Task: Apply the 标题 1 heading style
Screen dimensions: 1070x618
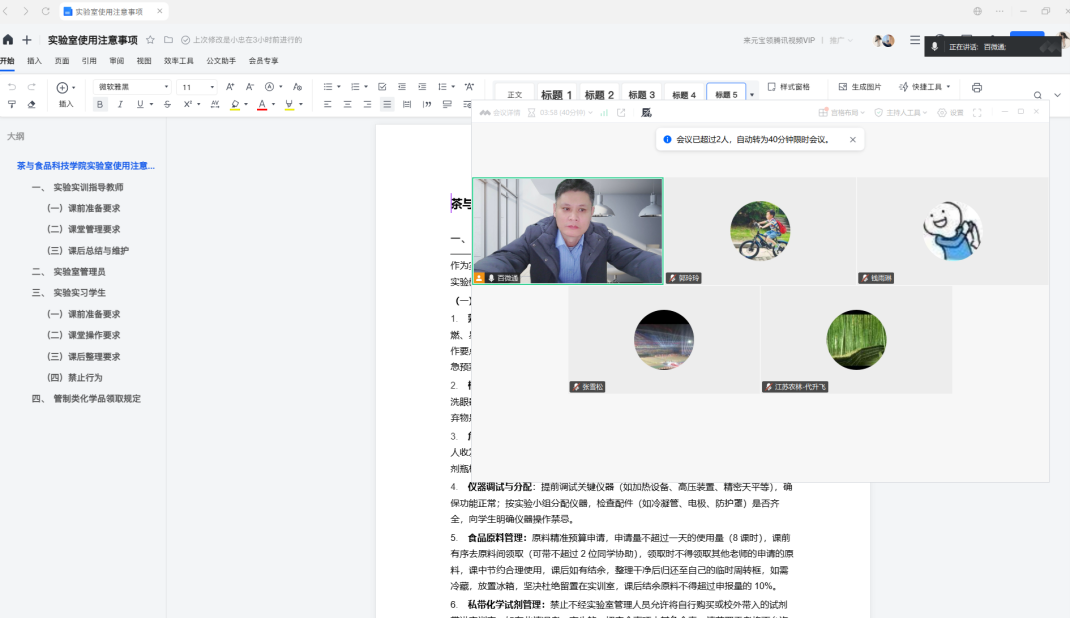Action: tap(556, 95)
